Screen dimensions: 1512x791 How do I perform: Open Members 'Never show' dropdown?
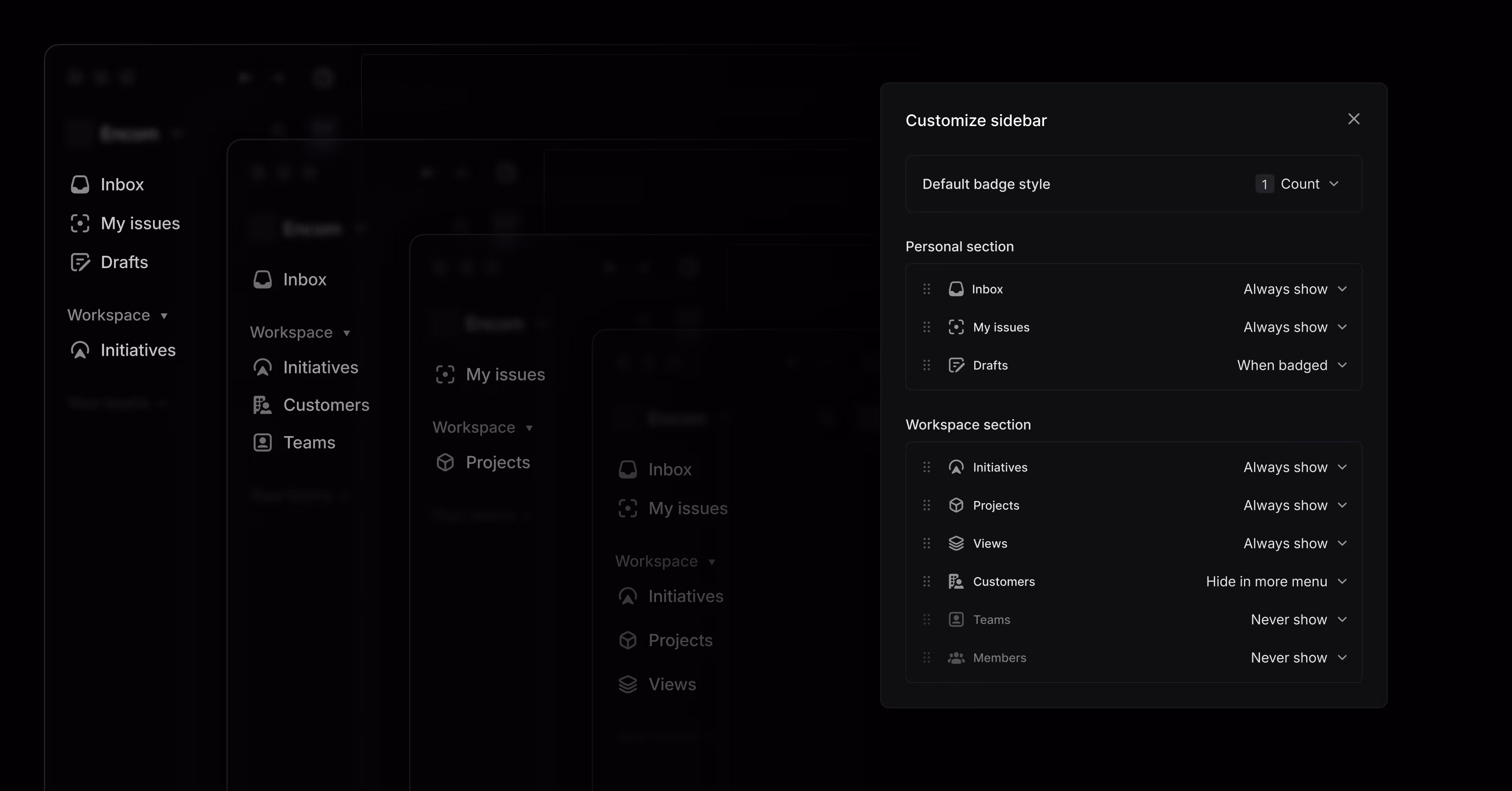click(x=1298, y=658)
